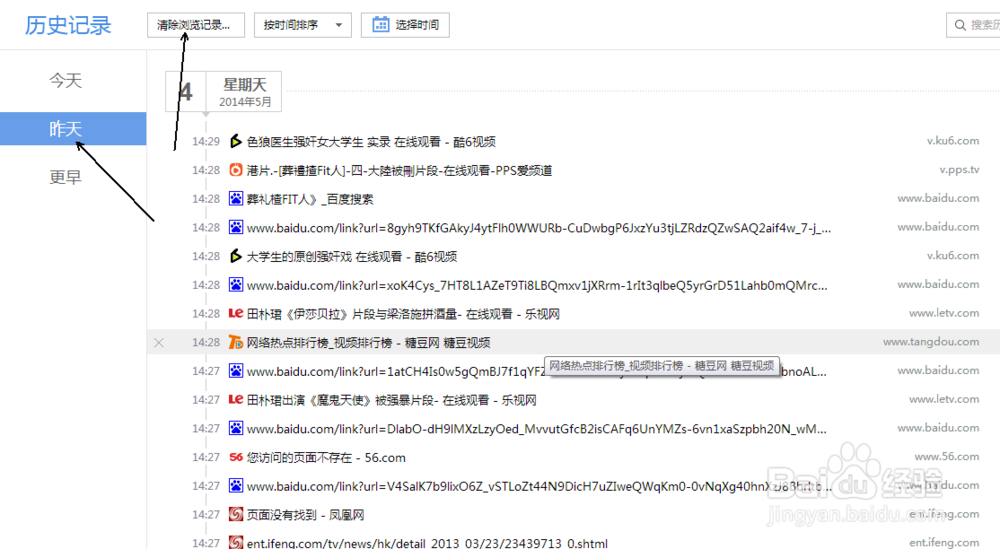Click the magnifier icon in the search box
Screen dimensions: 1000x549
pos(960,26)
